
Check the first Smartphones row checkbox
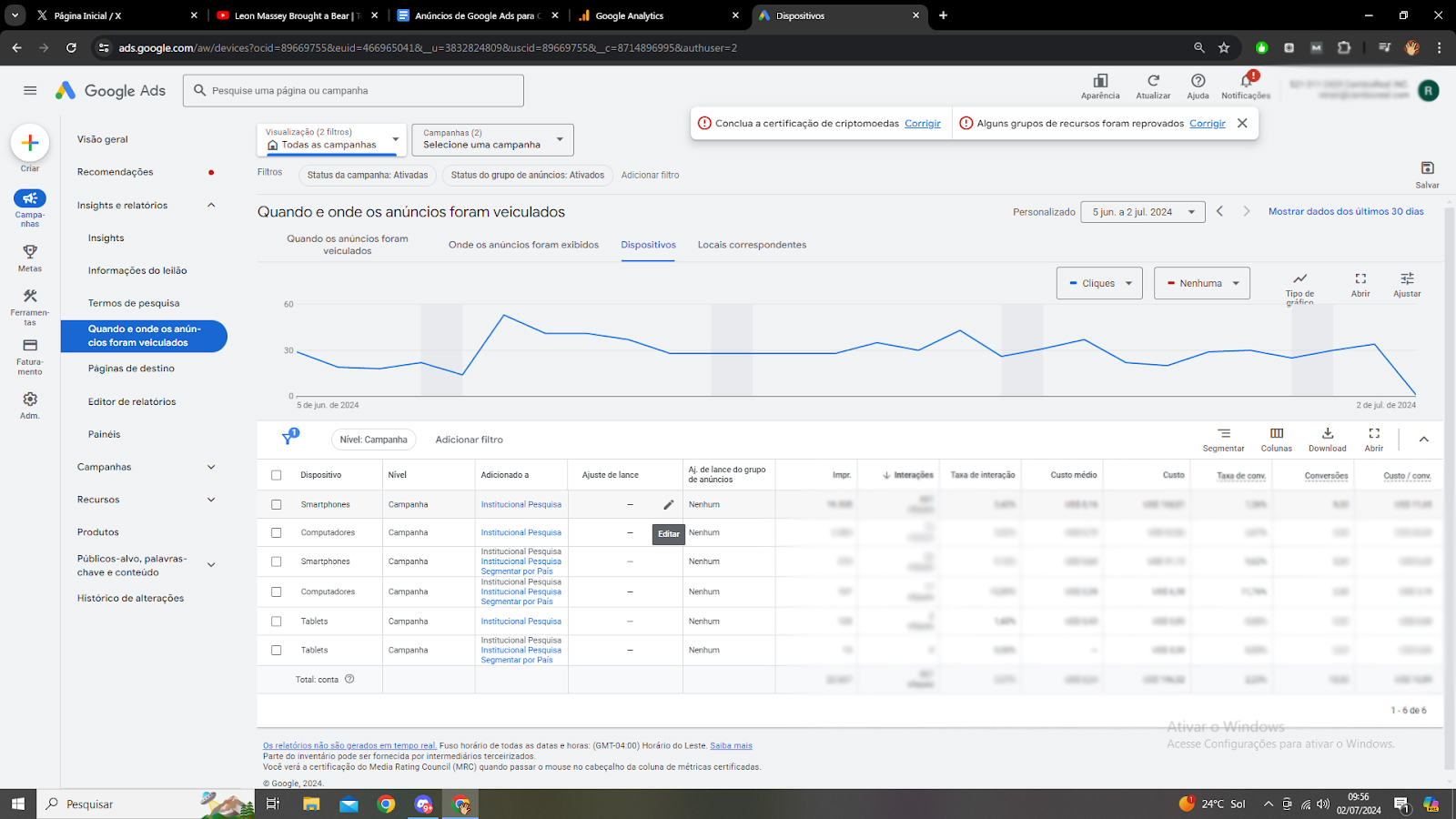[277, 504]
